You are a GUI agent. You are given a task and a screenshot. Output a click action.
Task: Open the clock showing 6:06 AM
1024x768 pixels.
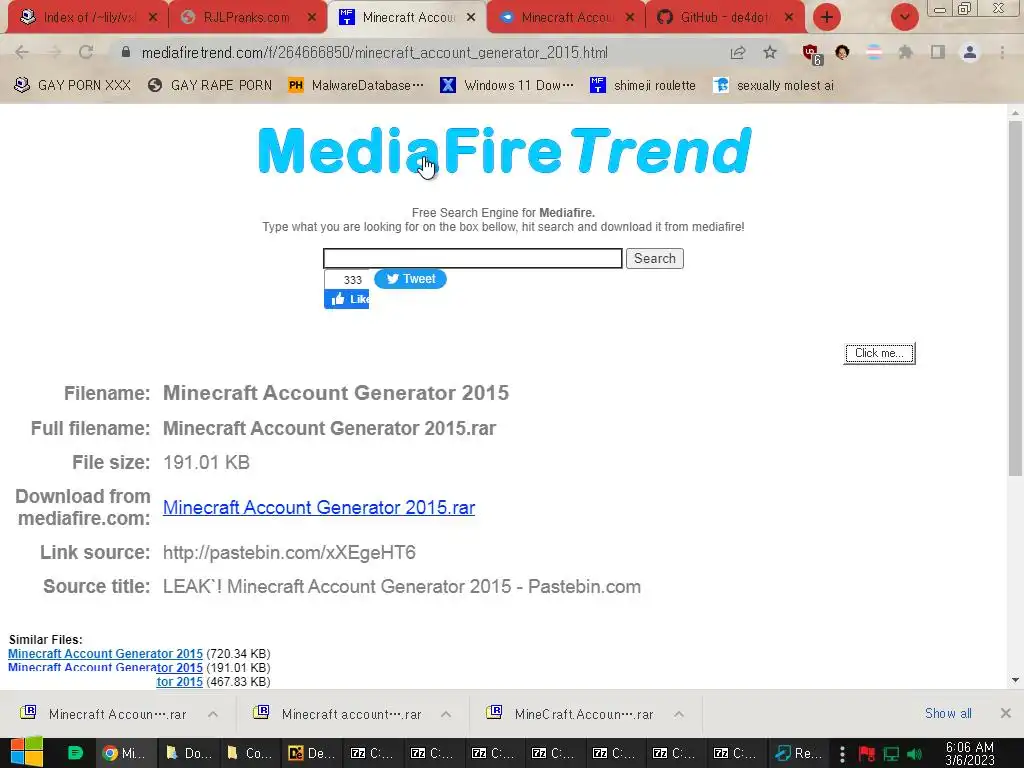pyautogui.click(x=970, y=753)
